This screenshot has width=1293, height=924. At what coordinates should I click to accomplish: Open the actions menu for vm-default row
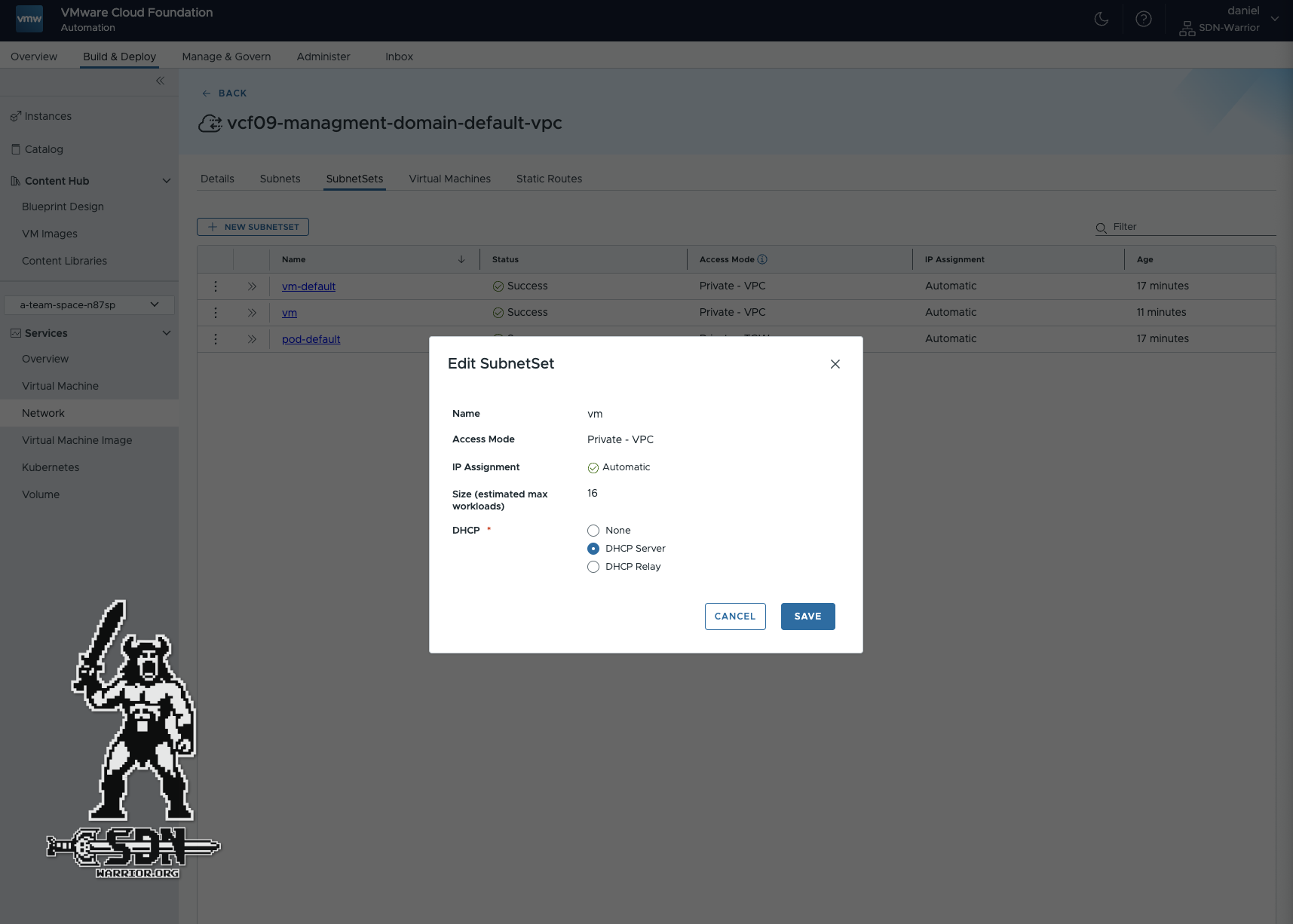[216, 286]
